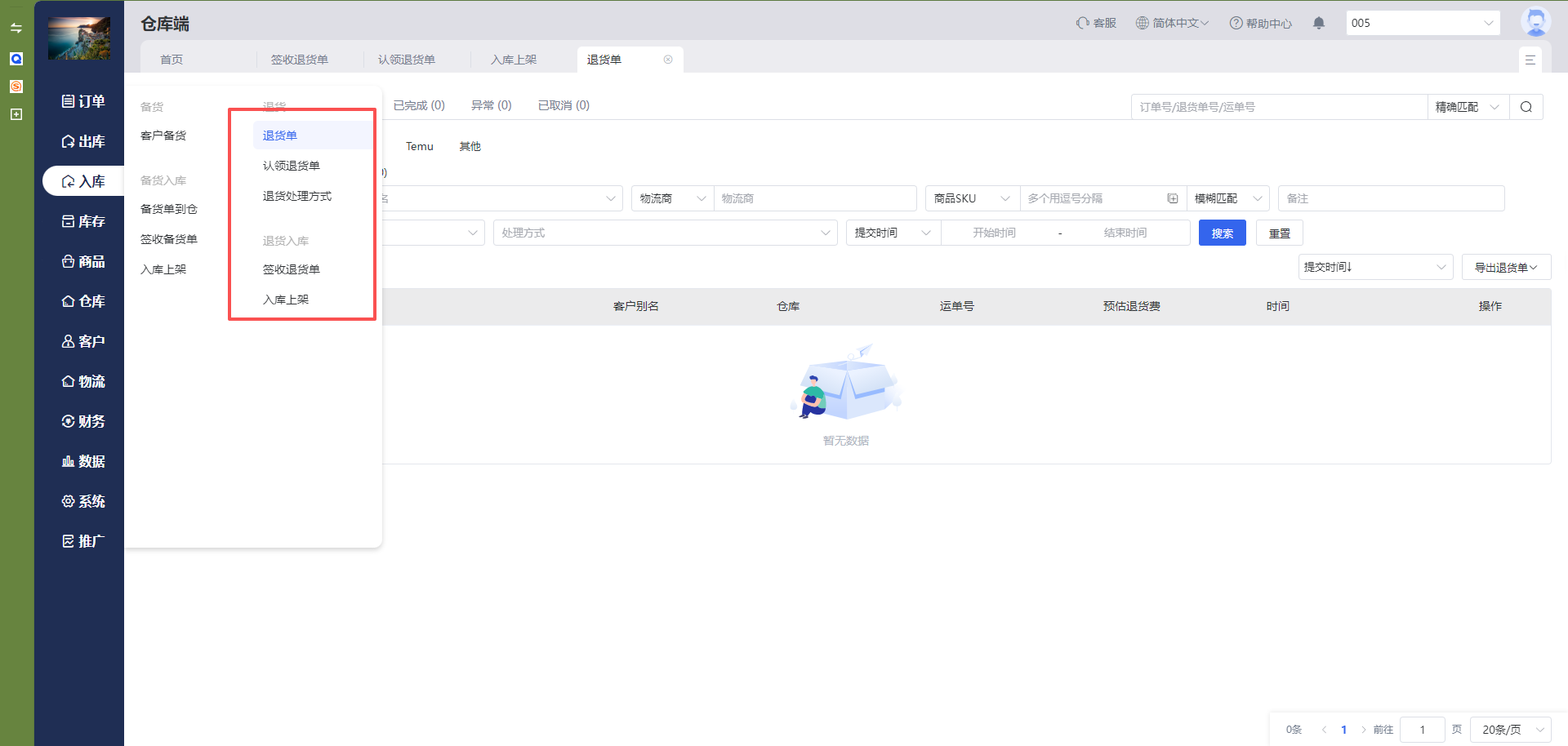Viewport: 1568px width, 746px height.
Task: Expand the 提交时间 sort order dropdown
Action: [1374, 267]
